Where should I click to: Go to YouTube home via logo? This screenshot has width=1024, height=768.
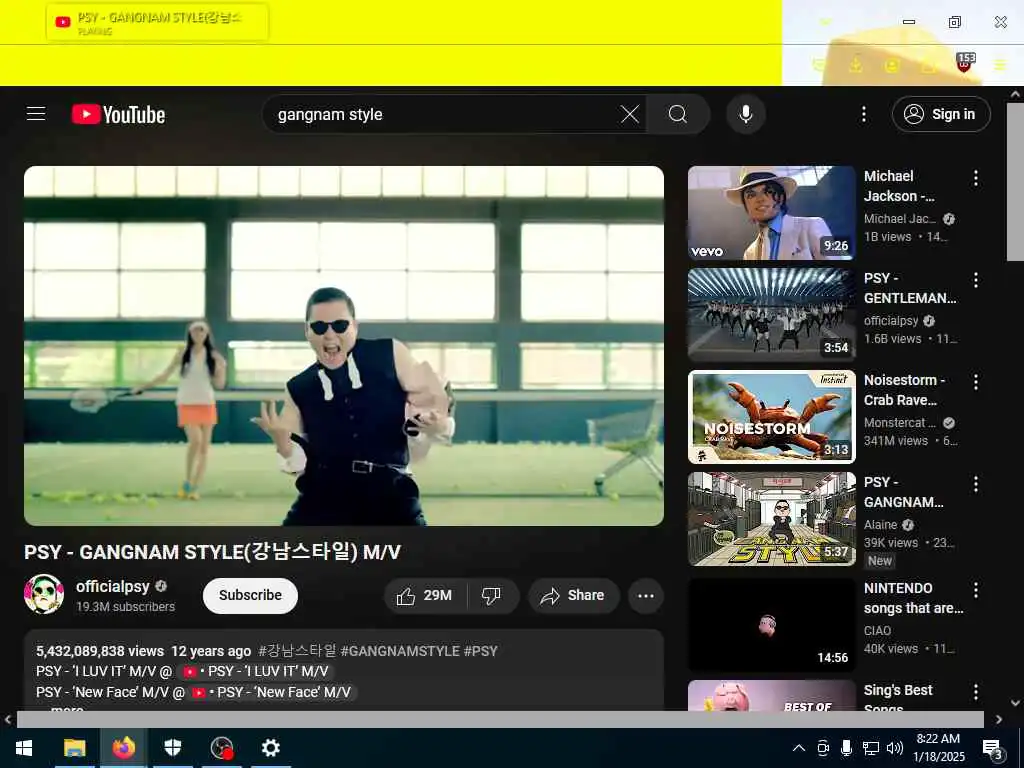(x=118, y=114)
